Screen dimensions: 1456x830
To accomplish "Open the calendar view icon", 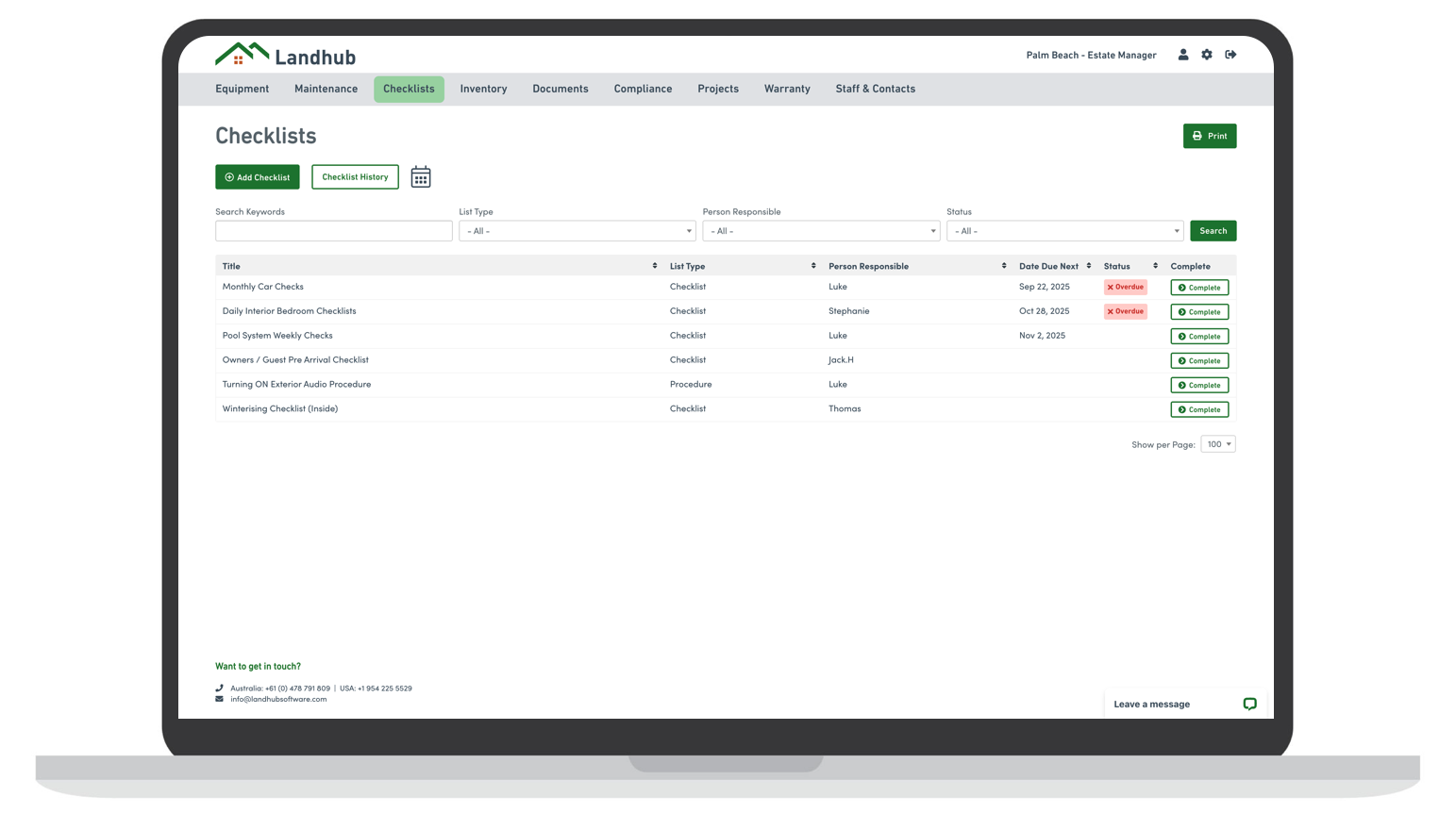I will click(x=421, y=177).
